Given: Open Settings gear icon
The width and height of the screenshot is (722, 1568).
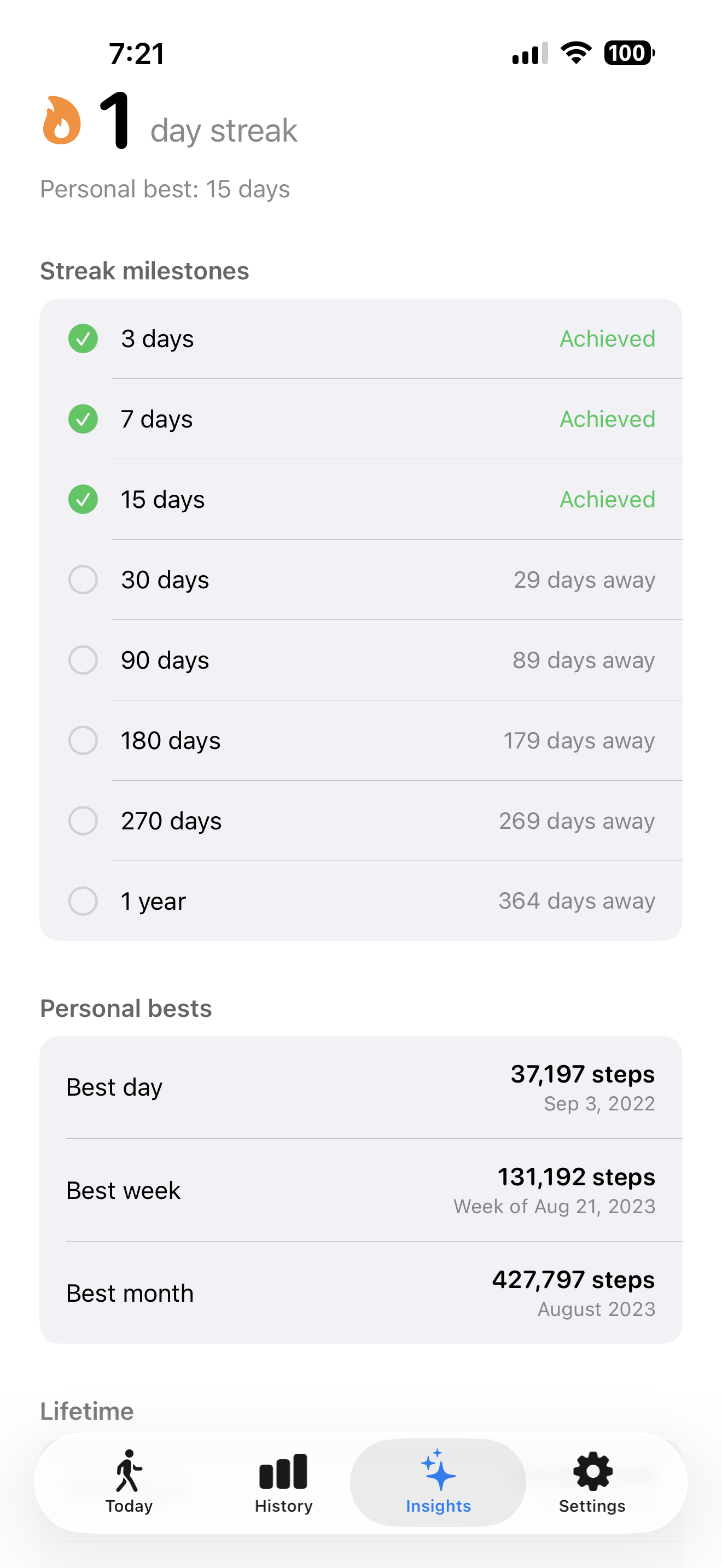Looking at the screenshot, I should [x=592, y=1471].
